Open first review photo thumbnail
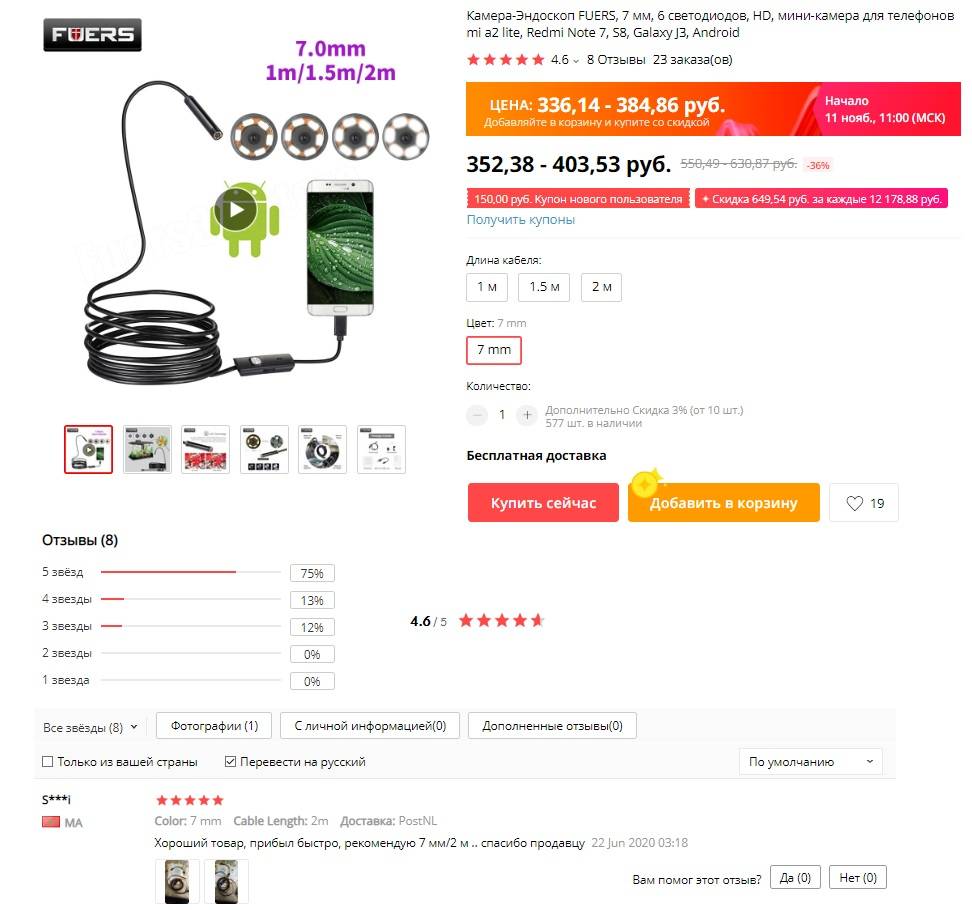 tap(177, 881)
